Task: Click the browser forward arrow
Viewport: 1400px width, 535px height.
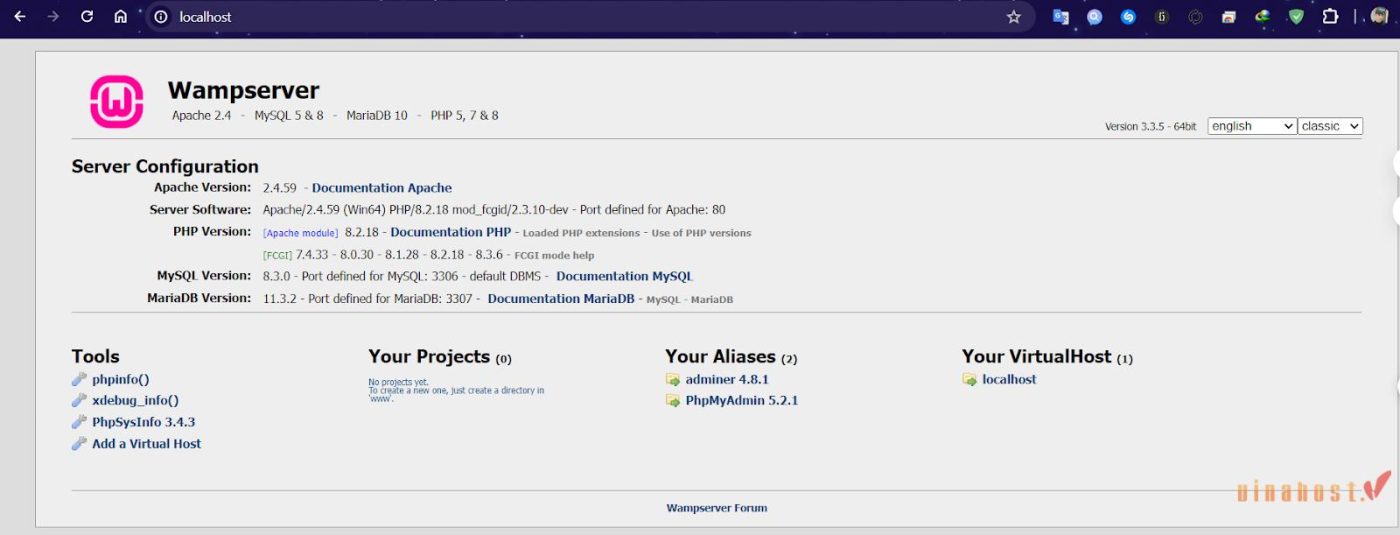Action: point(53,17)
